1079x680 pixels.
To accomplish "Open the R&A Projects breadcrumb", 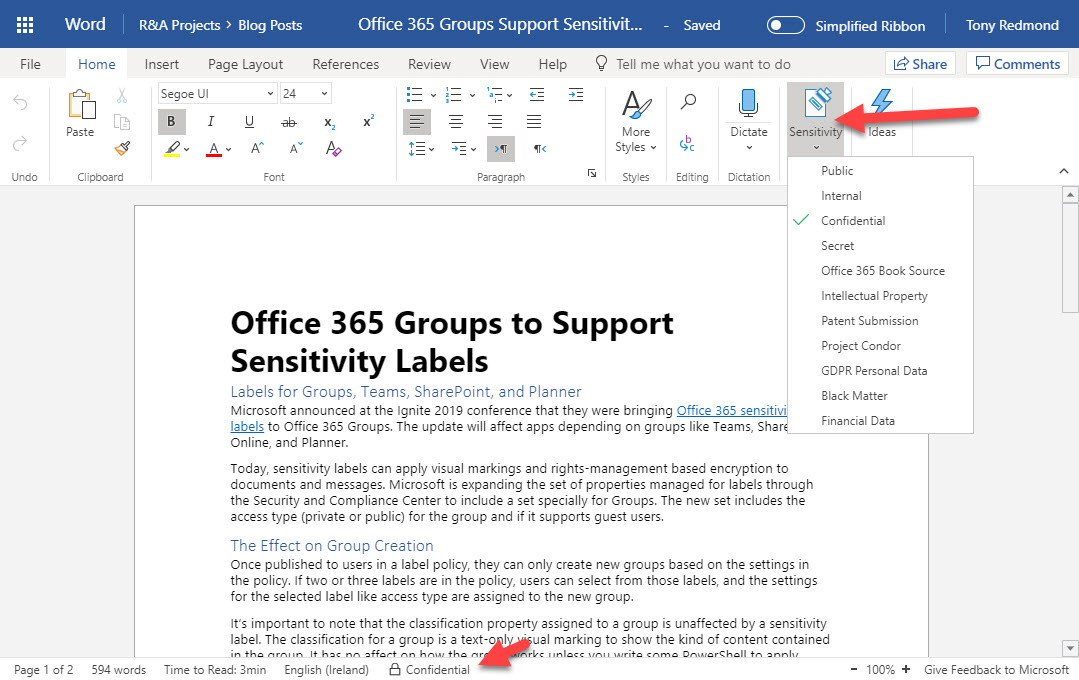I will pos(180,25).
